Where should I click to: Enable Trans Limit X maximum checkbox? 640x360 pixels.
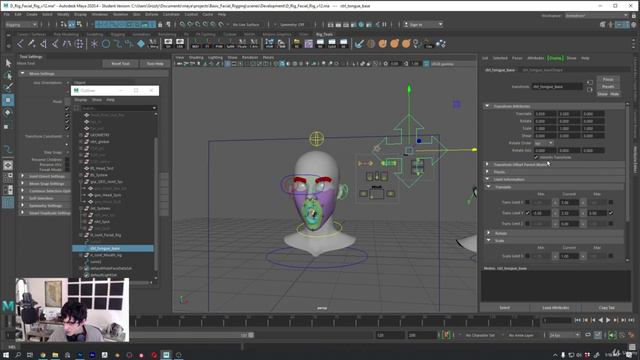click(611, 202)
